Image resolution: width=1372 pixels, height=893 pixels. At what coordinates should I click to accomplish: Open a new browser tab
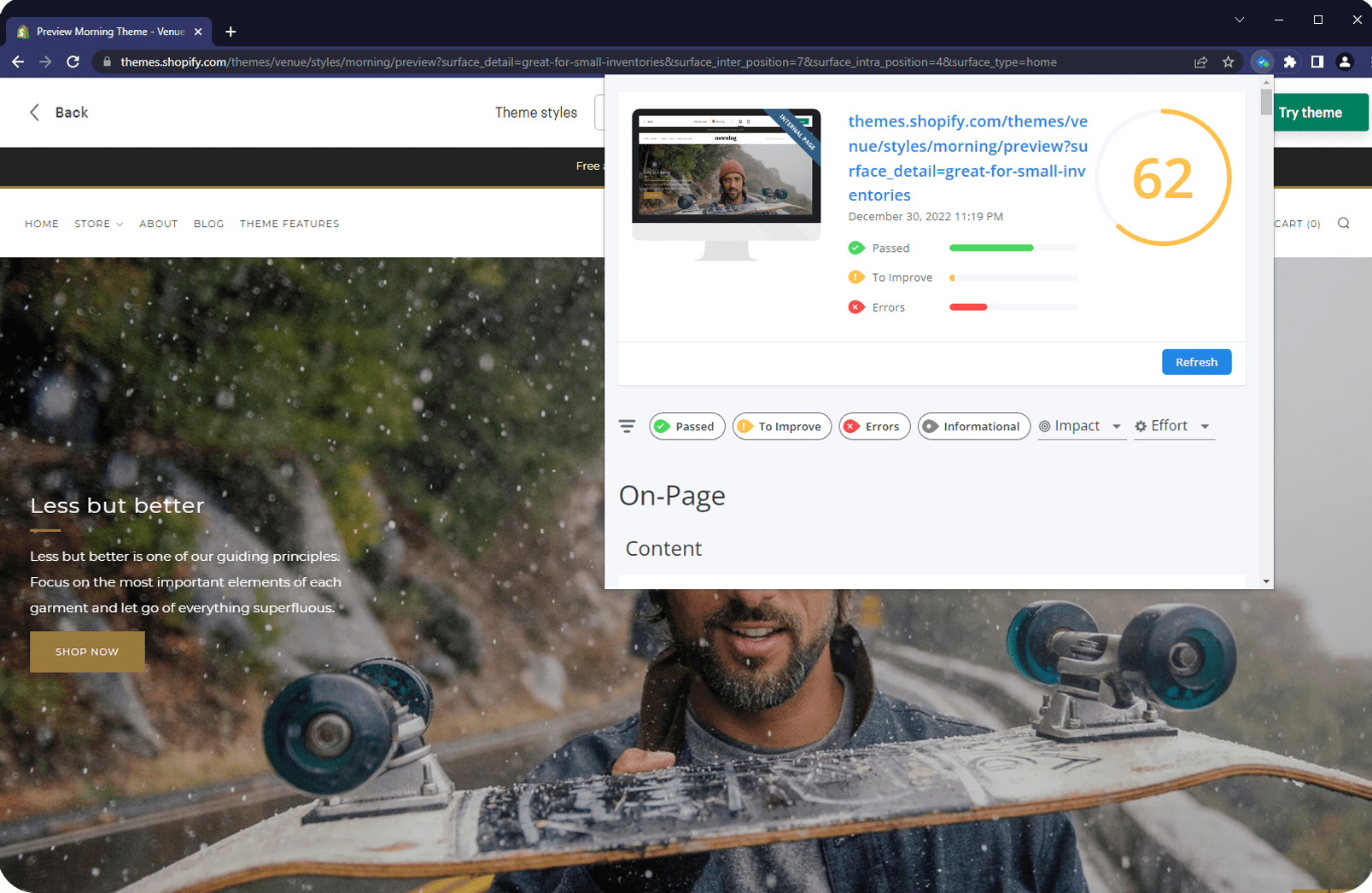click(x=231, y=32)
